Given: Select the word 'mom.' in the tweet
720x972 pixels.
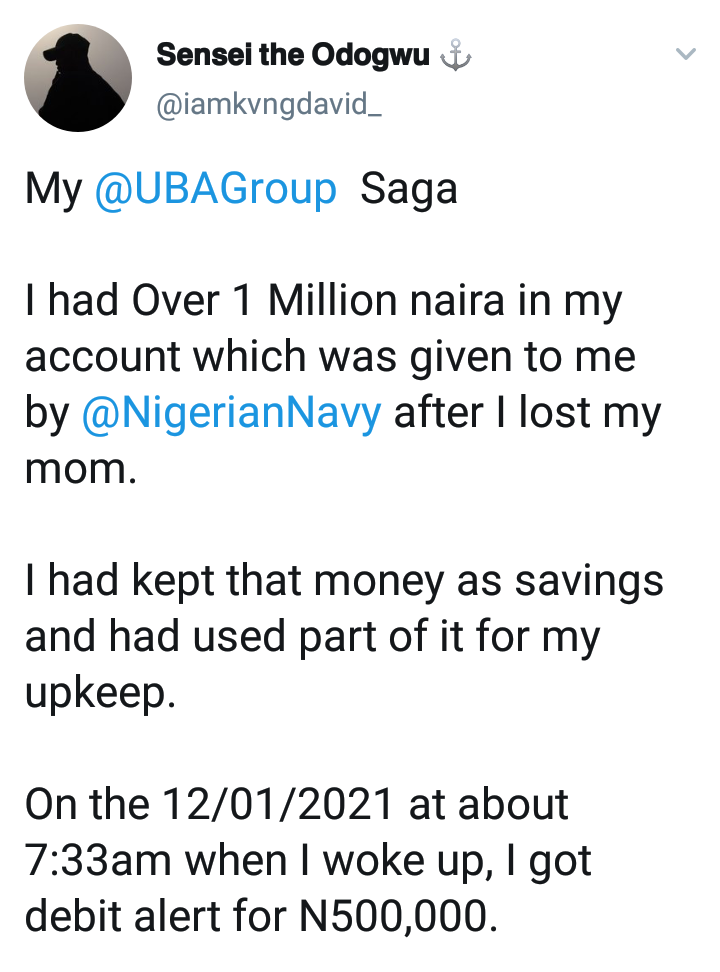Looking at the screenshot, I should (81, 469).
